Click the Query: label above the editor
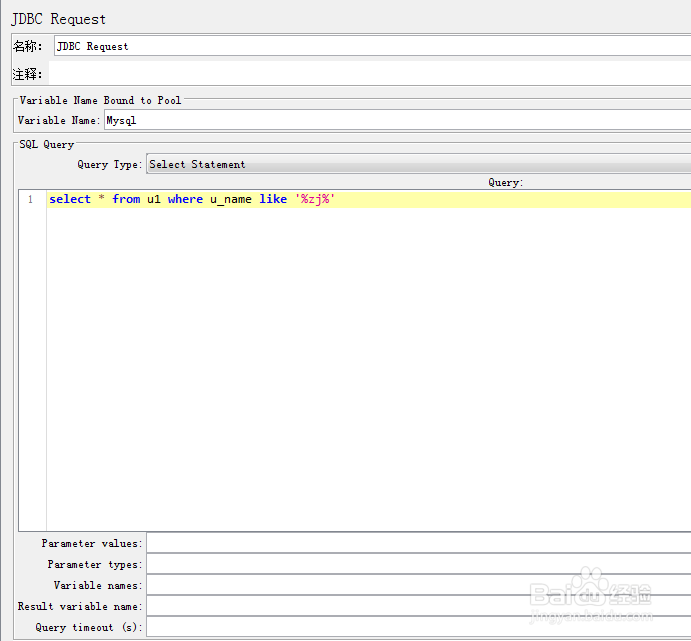Screen dimensions: 691x641 click(505, 182)
